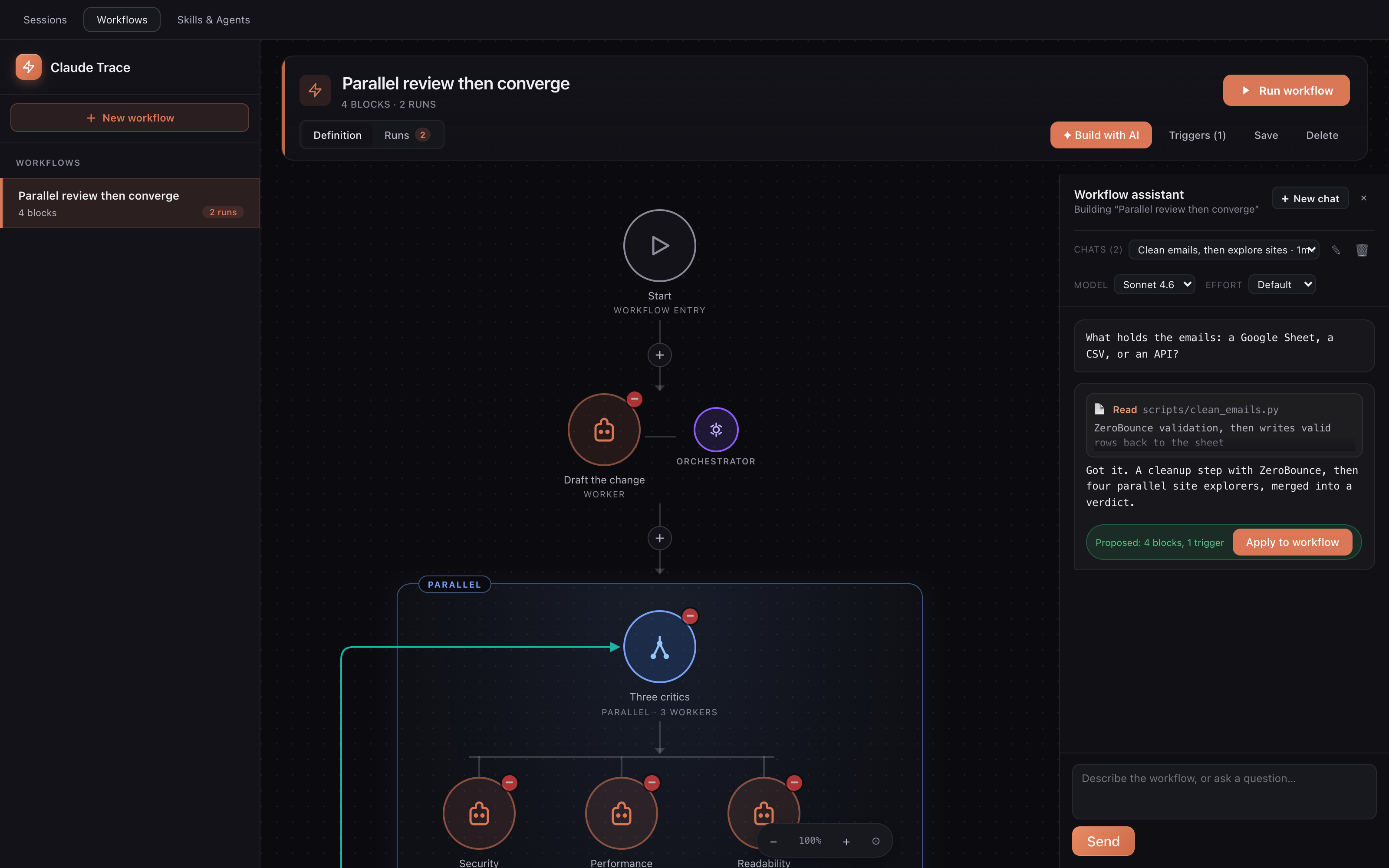Select the Performance worker node

click(621, 813)
